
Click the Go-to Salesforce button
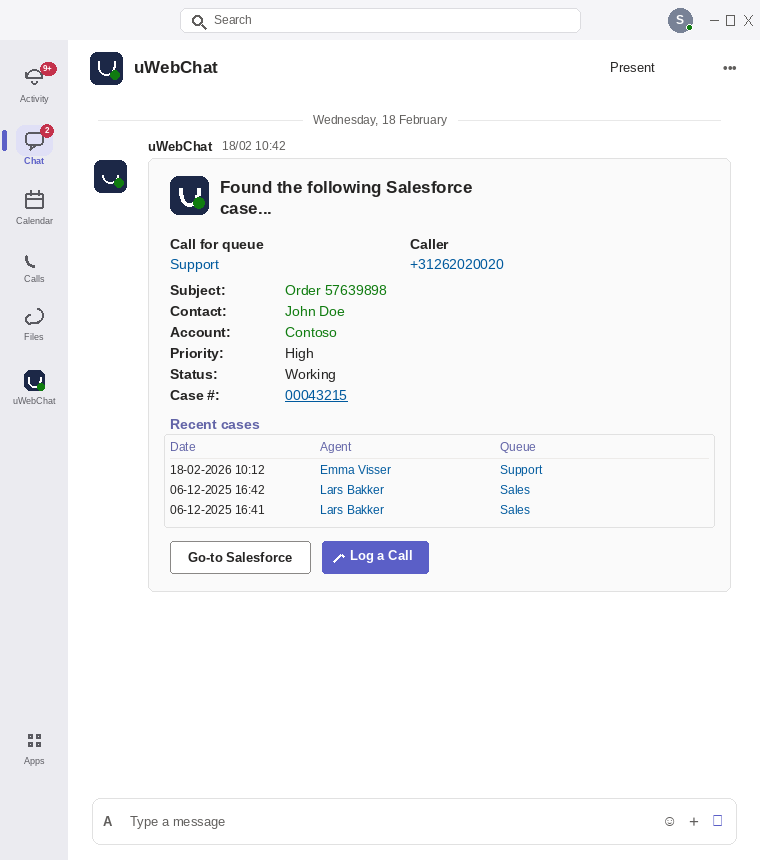pyautogui.click(x=240, y=557)
